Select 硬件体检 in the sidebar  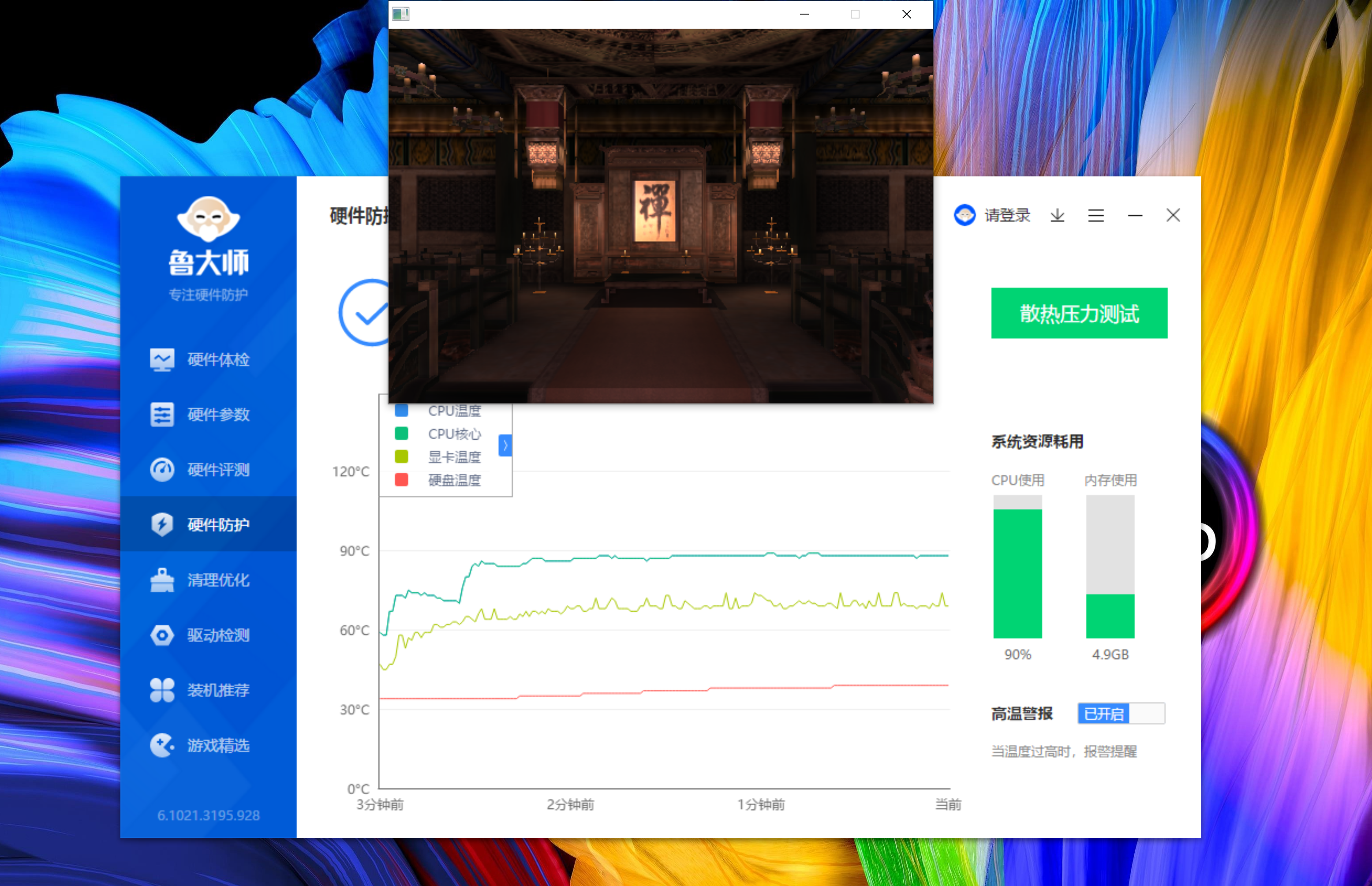[208, 359]
